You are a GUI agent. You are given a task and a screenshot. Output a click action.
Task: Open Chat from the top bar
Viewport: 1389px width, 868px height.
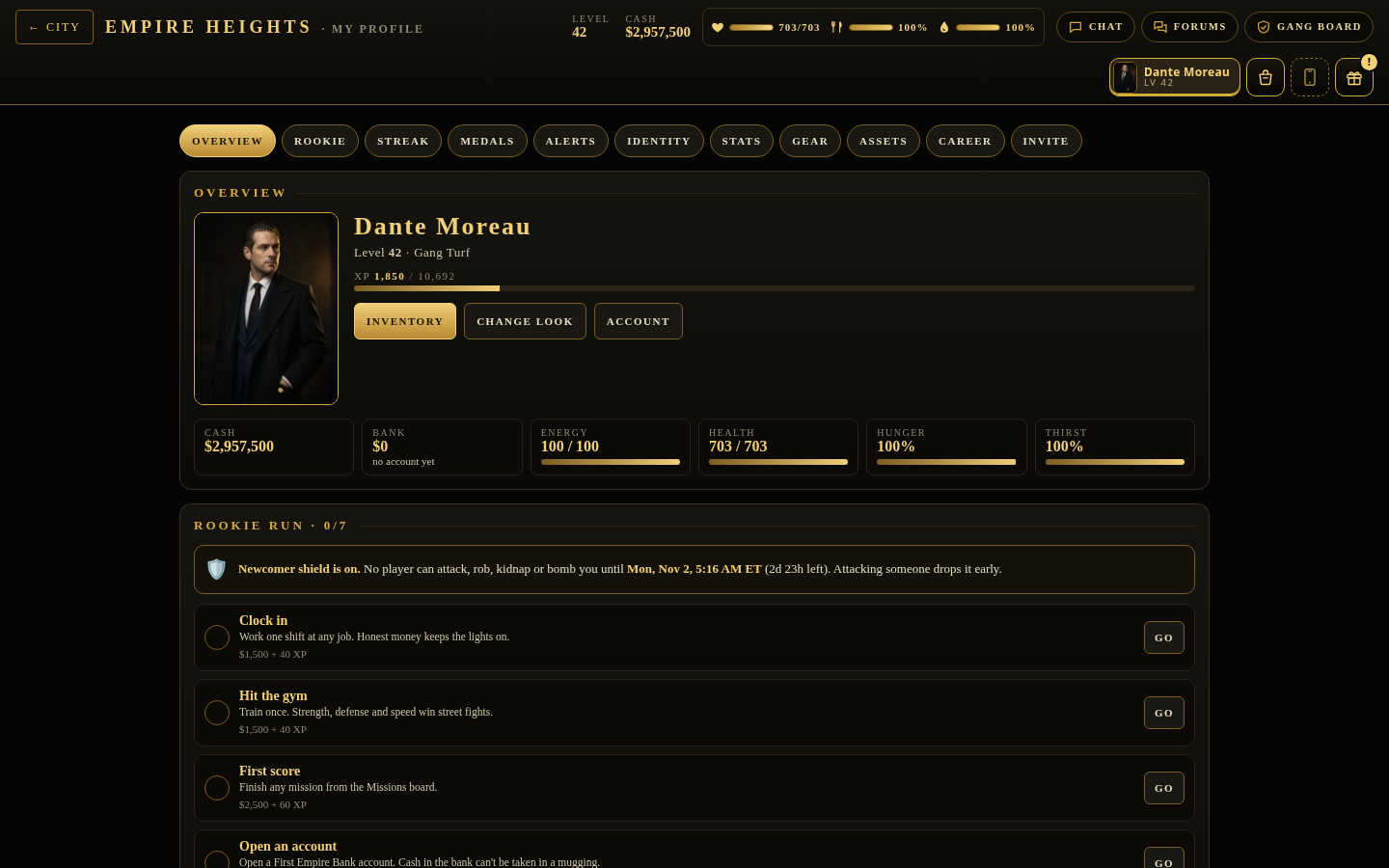(1096, 27)
